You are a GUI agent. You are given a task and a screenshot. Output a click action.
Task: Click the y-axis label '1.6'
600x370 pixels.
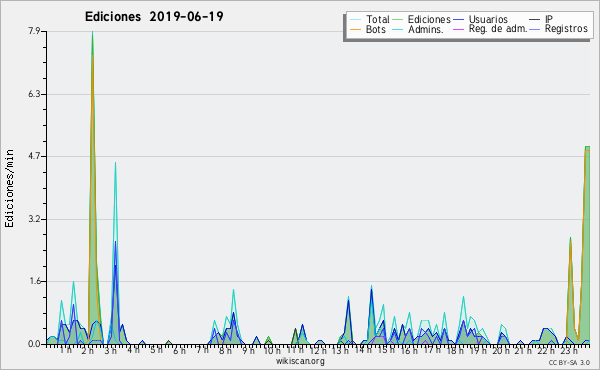(34, 281)
